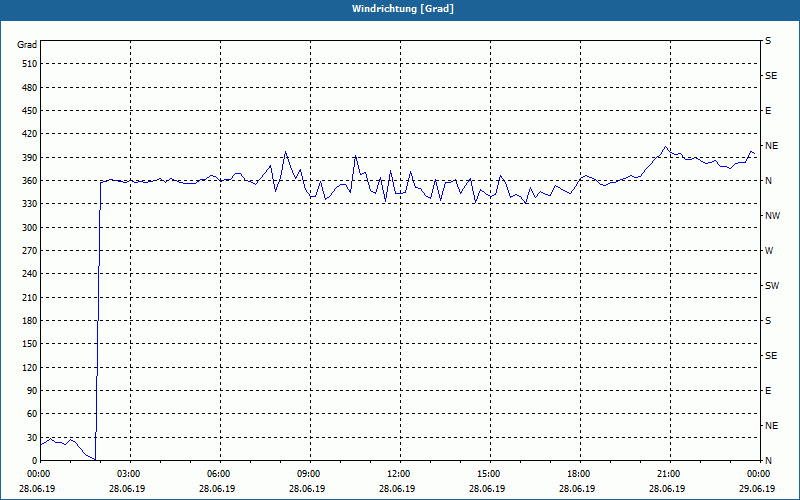This screenshot has width=800, height=500.
Task: Click the 00:00 label above 29.06.19
Action: point(759,474)
